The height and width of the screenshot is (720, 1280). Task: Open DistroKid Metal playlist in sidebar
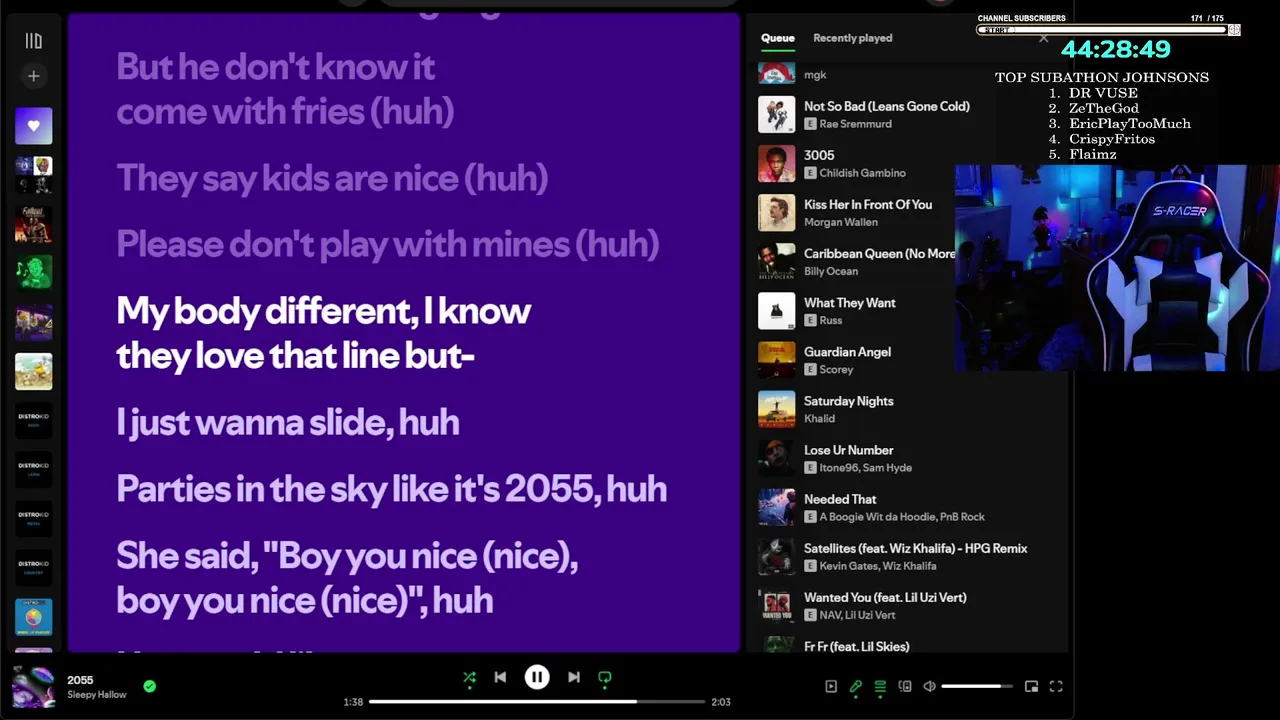33,519
